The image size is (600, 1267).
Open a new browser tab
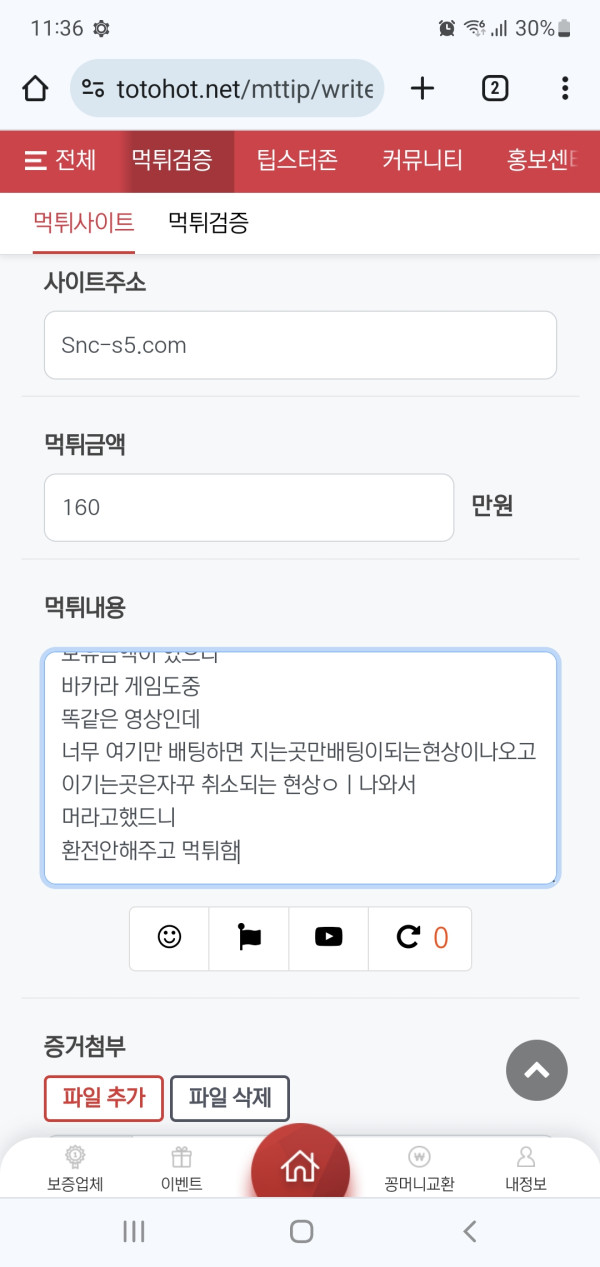423,88
